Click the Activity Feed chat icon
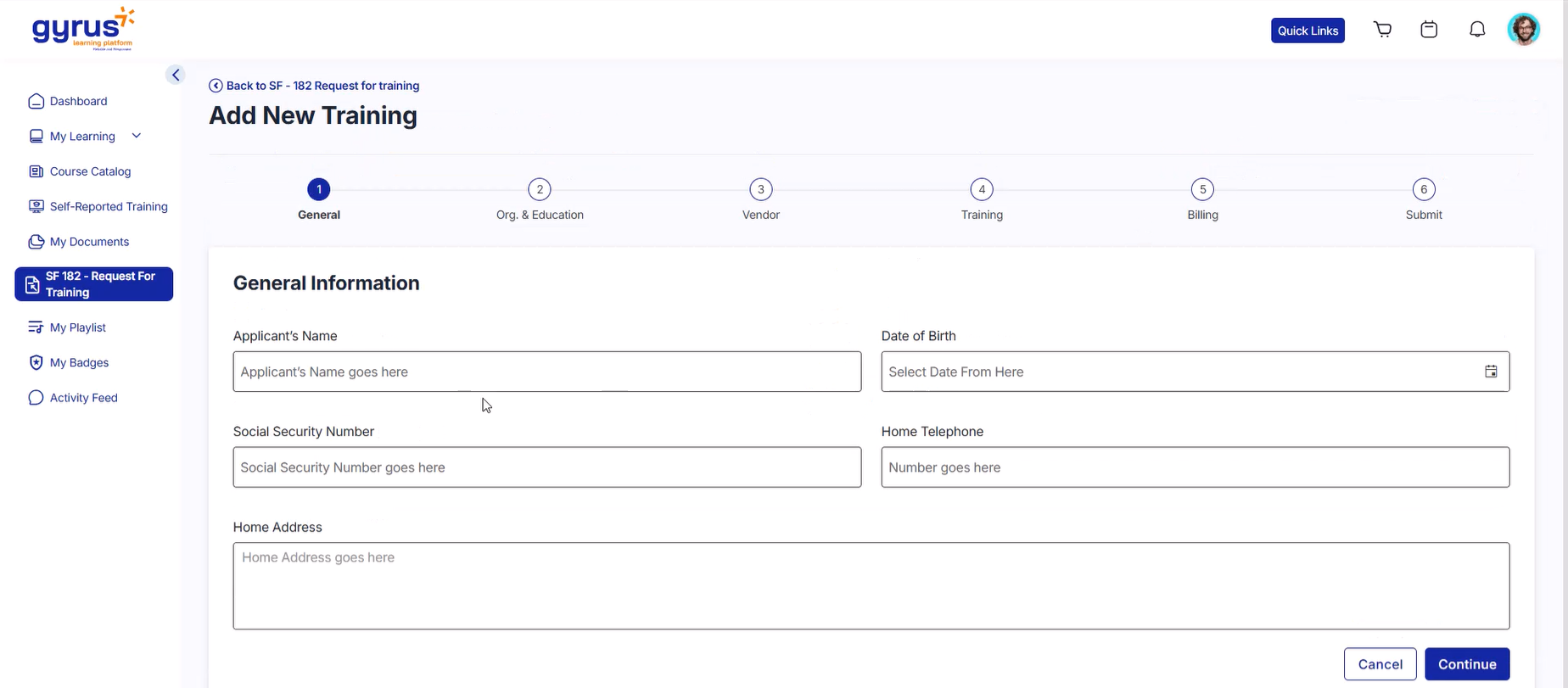The image size is (1568, 688). click(x=36, y=398)
